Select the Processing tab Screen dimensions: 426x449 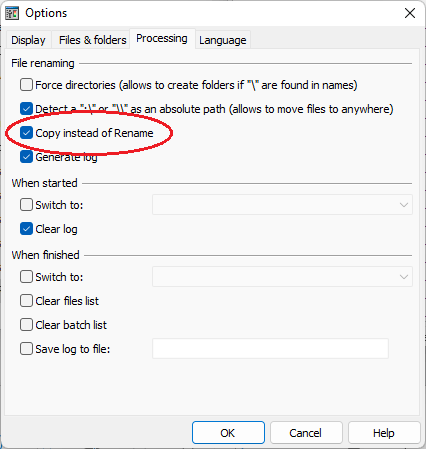point(162,39)
